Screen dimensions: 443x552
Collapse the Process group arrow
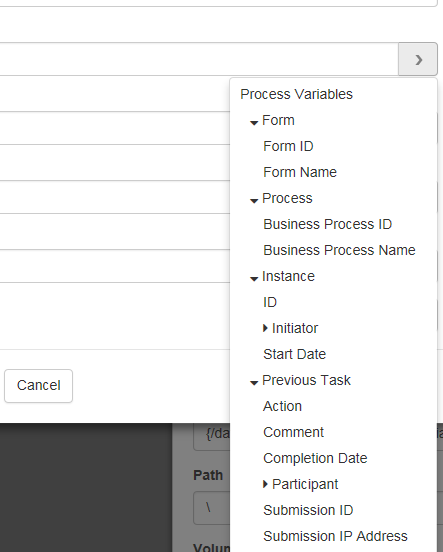point(254,200)
